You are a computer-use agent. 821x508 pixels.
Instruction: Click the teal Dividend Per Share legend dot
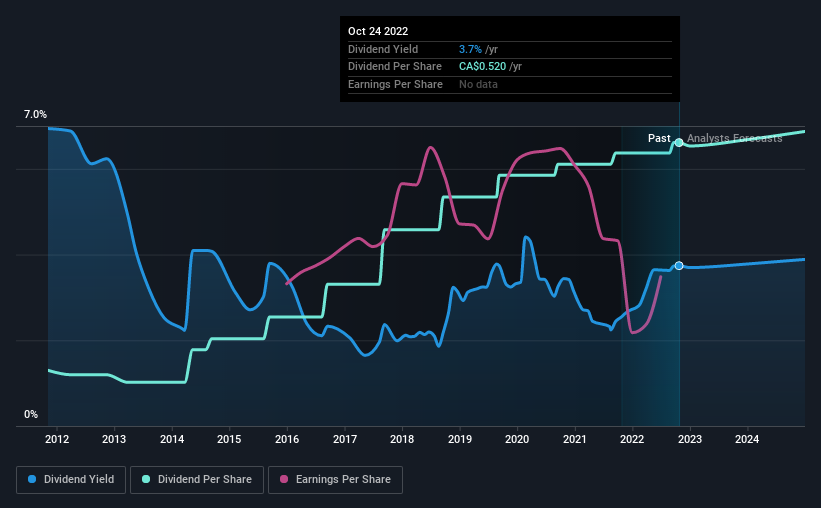coord(146,479)
